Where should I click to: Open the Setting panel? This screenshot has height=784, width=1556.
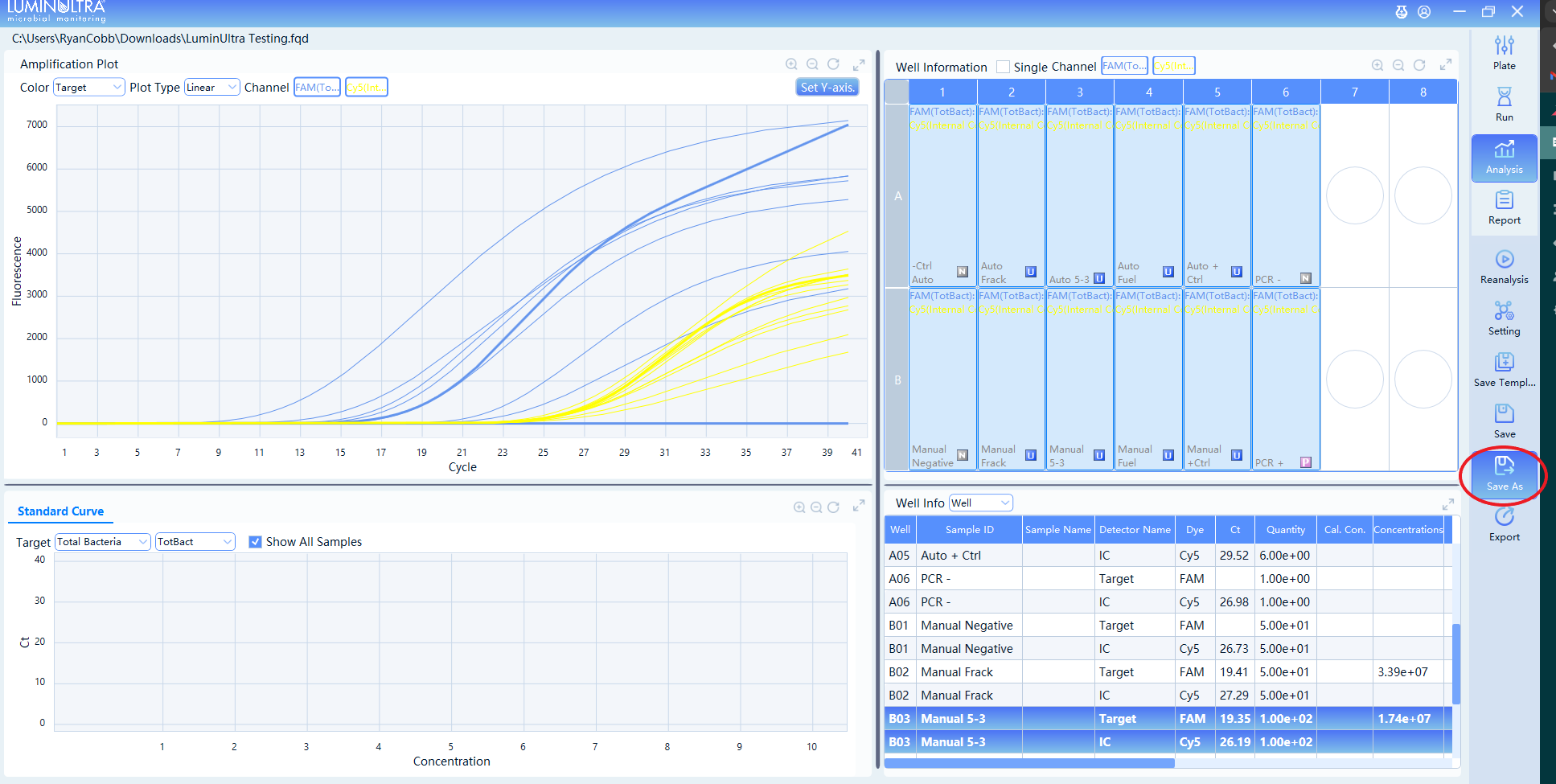pos(1504,318)
